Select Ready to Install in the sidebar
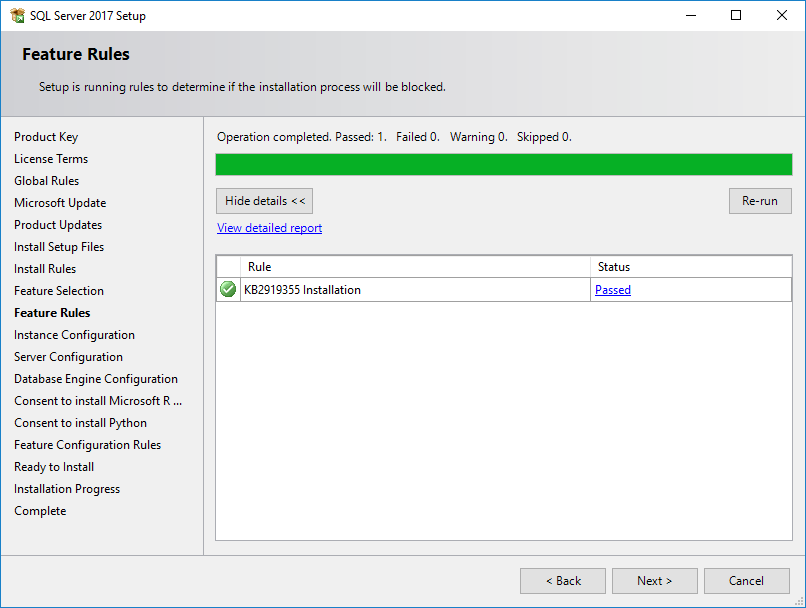Image resolution: width=806 pixels, height=608 pixels. pyautogui.click(x=53, y=466)
